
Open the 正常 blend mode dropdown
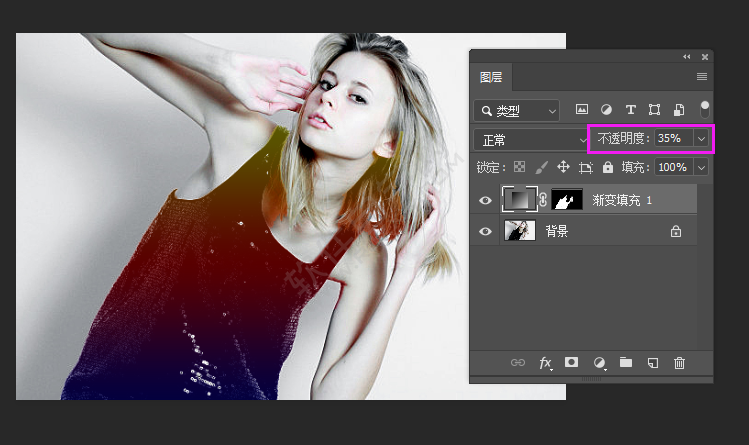tap(532, 139)
